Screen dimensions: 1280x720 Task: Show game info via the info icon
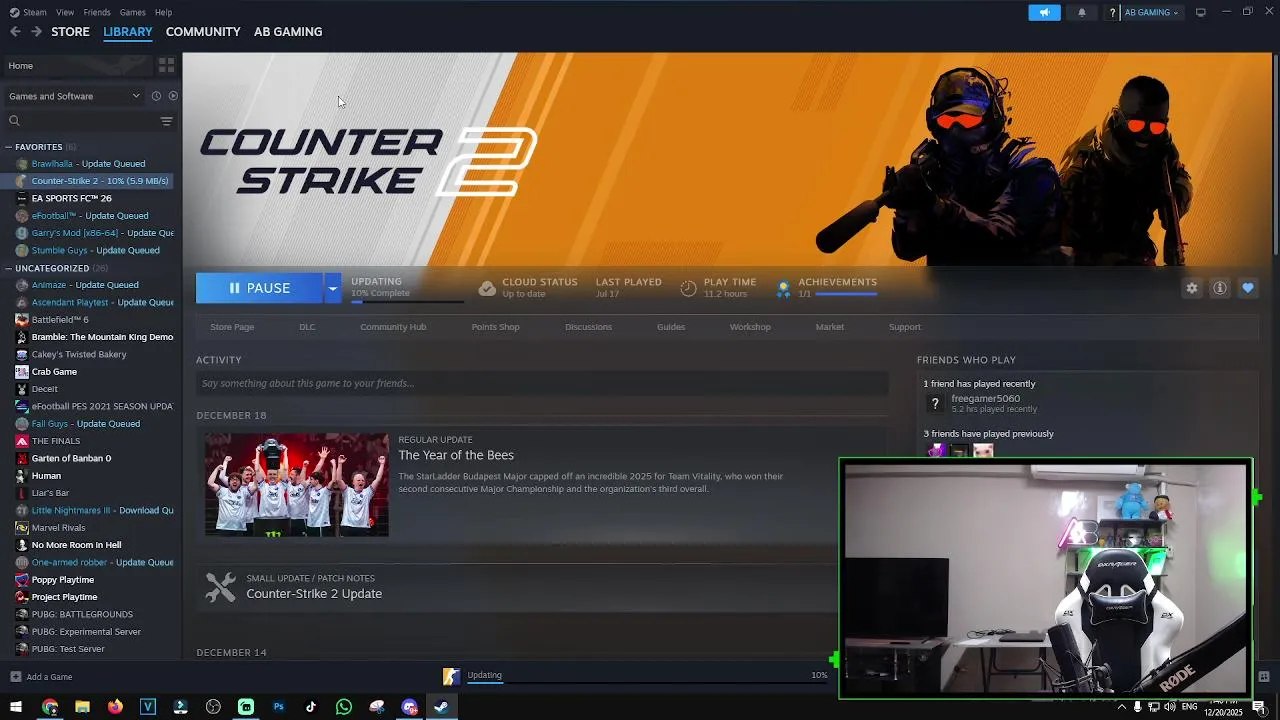(x=1220, y=288)
